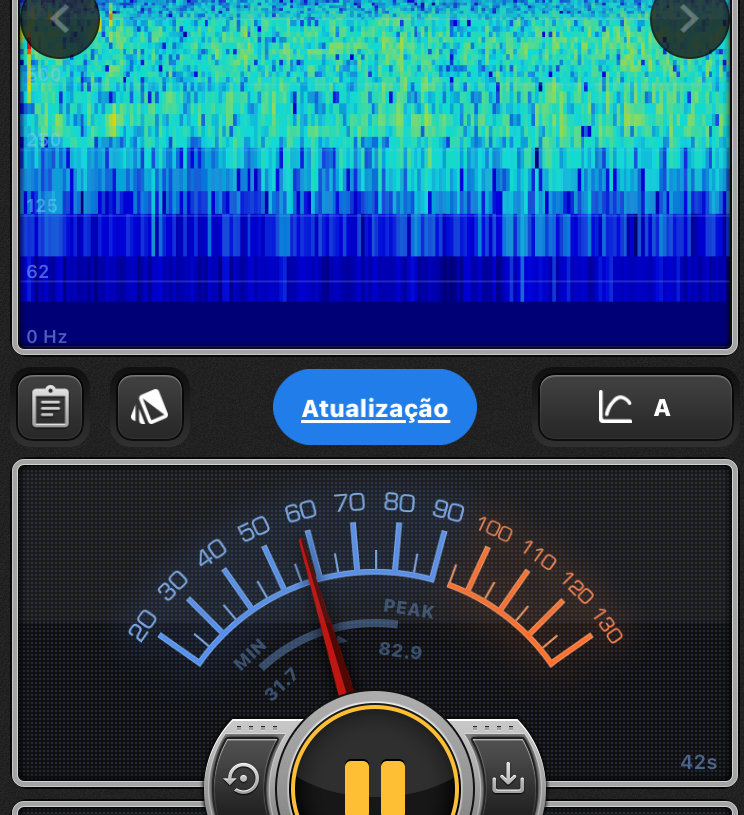The image size is (744, 815).
Task: Tap the 62 frequency label on spectrogram
Action: 38,272
